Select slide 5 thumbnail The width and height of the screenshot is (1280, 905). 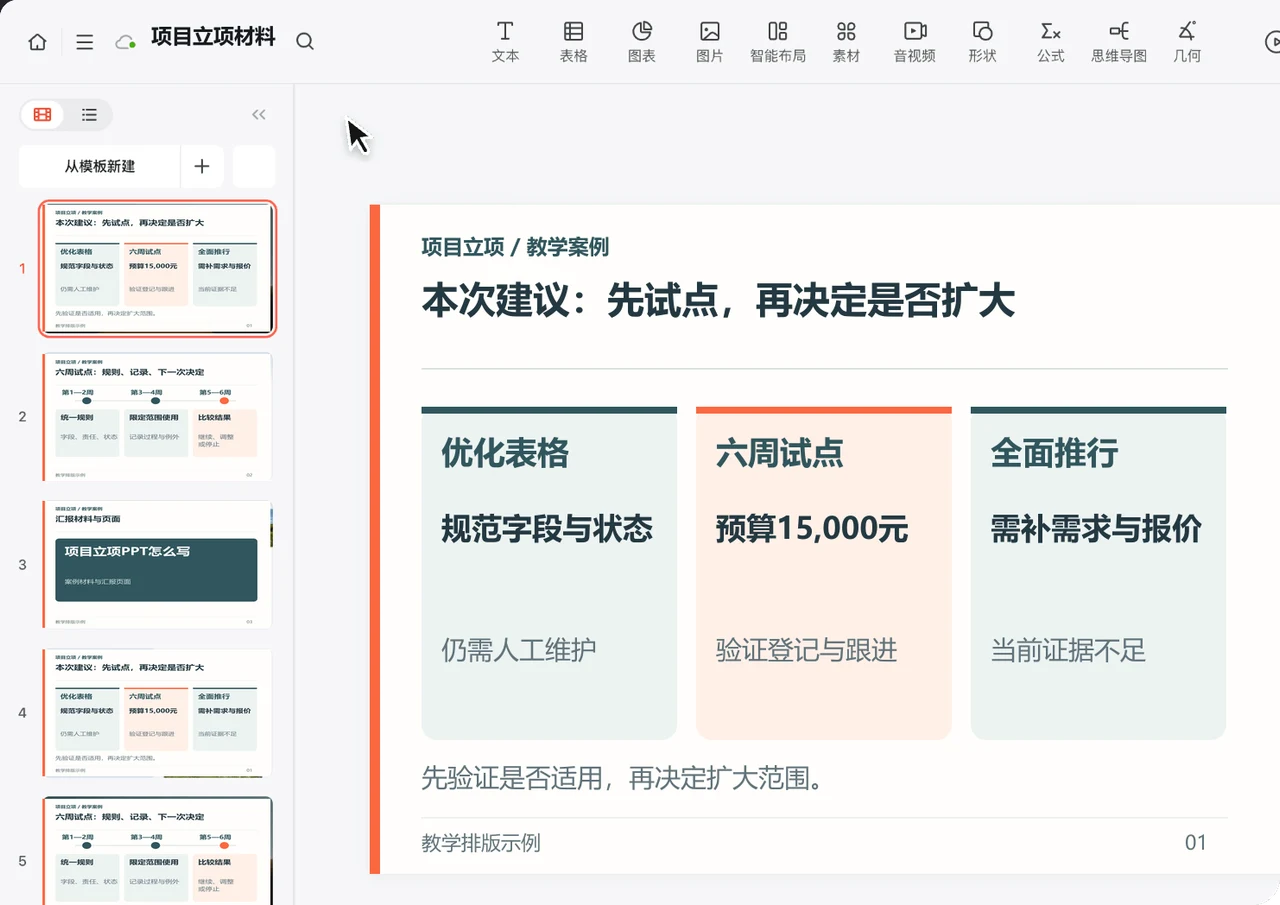(157, 851)
